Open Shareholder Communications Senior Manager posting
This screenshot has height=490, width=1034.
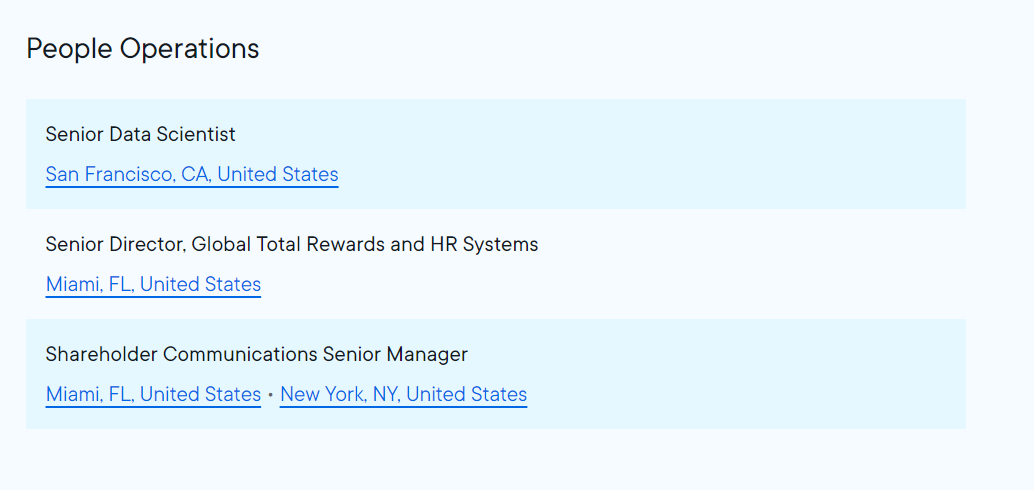[x=256, y=354]
